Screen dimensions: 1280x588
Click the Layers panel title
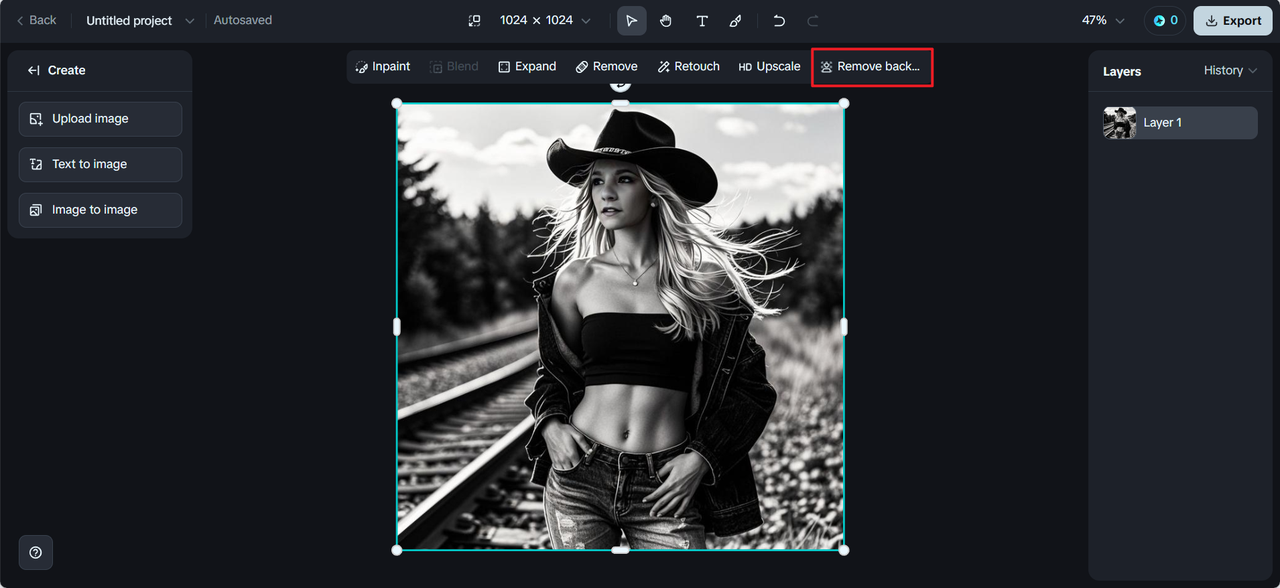1122,71
